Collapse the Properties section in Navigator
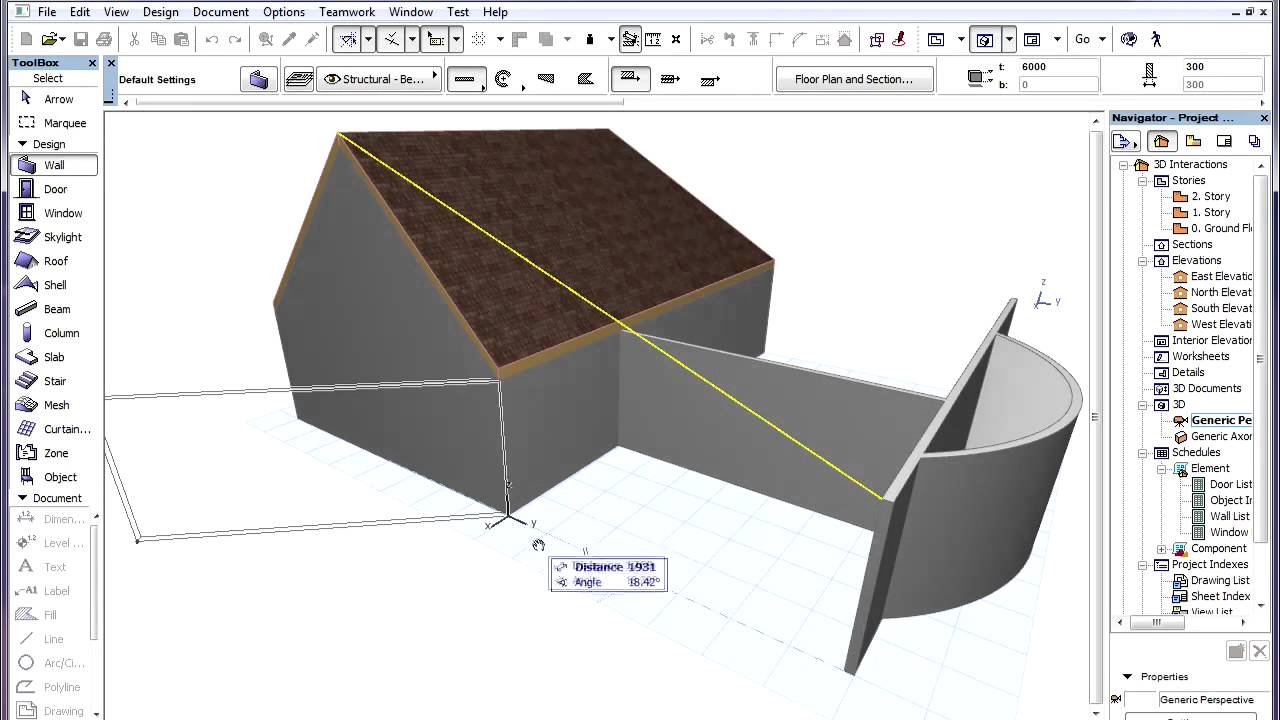The image size is (1280, 720). coord(1127,677)
